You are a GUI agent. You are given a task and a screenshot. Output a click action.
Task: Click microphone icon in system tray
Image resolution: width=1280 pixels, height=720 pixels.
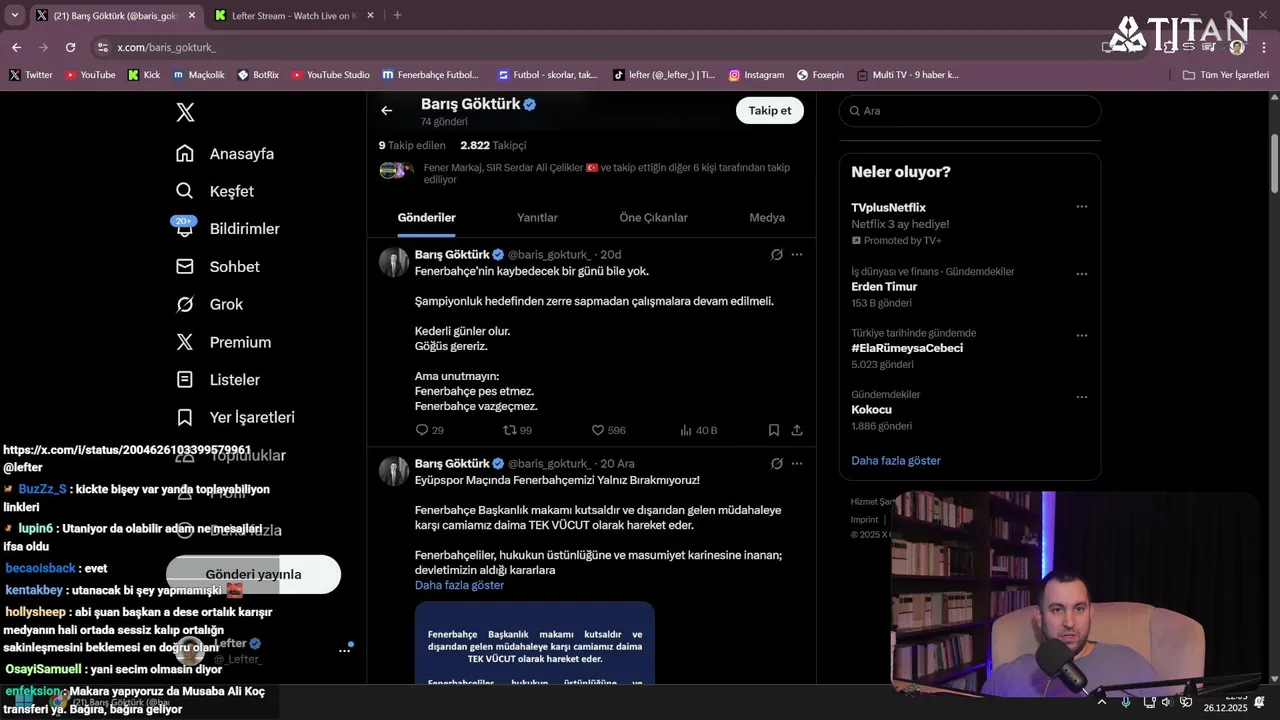pos(1126,702)
